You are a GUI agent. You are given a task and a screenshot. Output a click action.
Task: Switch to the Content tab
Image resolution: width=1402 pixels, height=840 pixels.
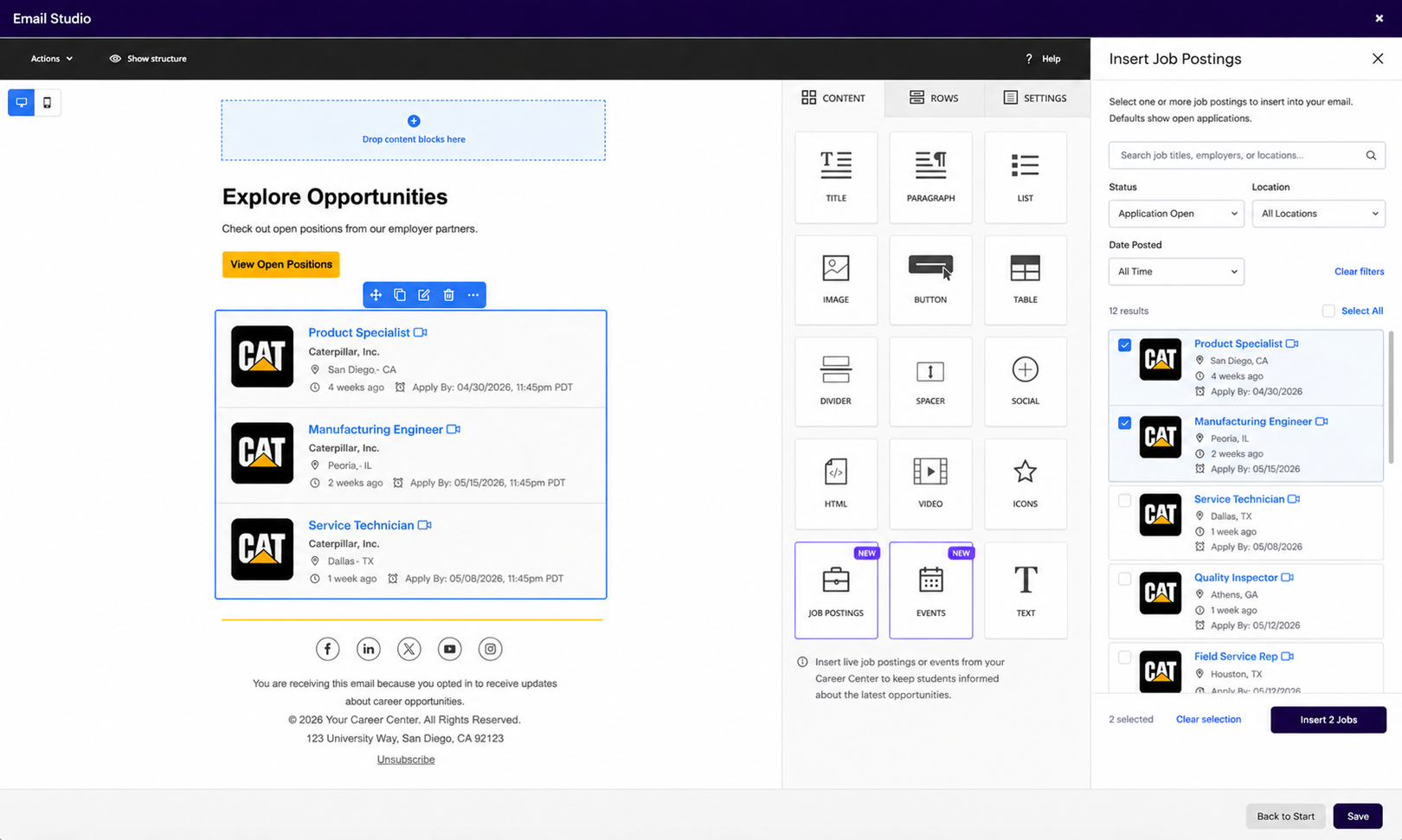(833, 98)
